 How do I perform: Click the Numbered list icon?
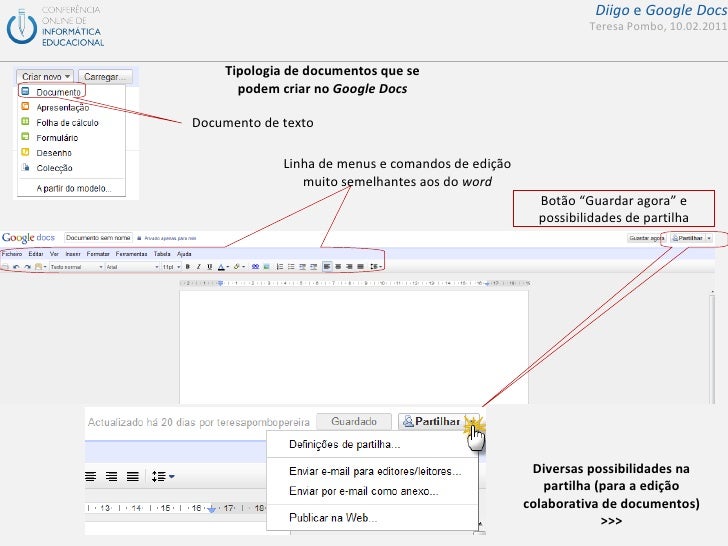(280, 266)
